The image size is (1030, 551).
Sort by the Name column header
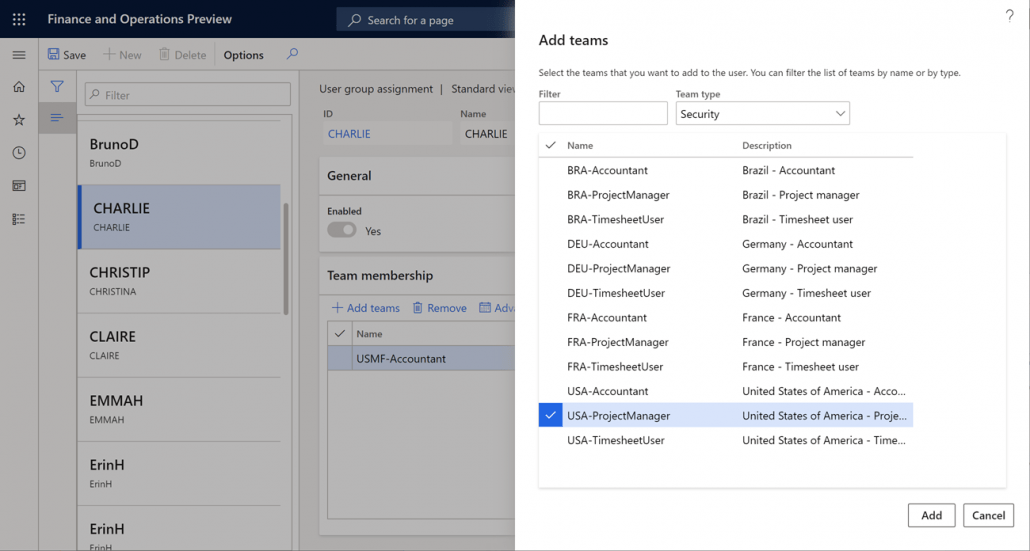coord(580,145)
